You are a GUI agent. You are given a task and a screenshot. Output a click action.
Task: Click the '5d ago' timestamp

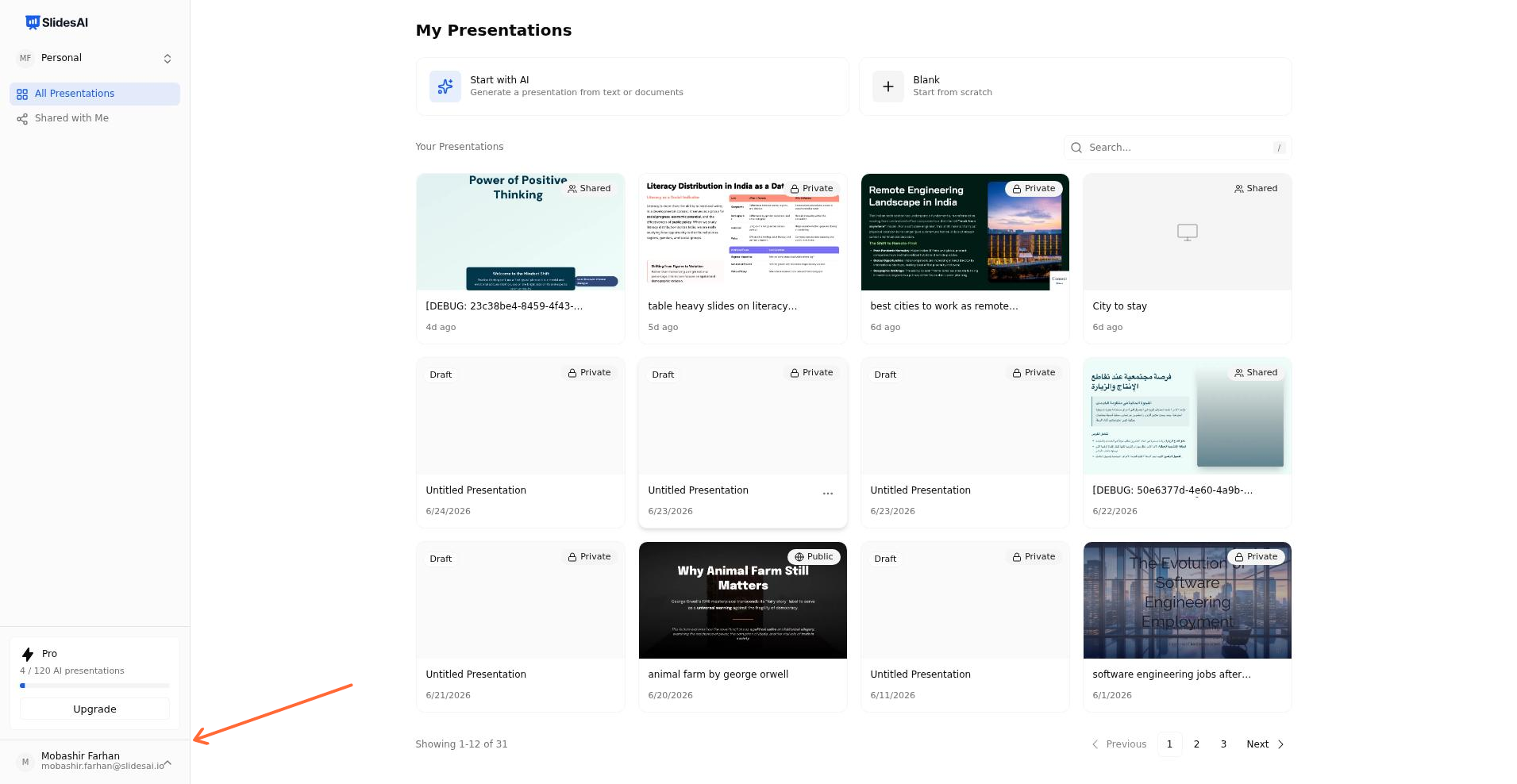coord(663,328)
